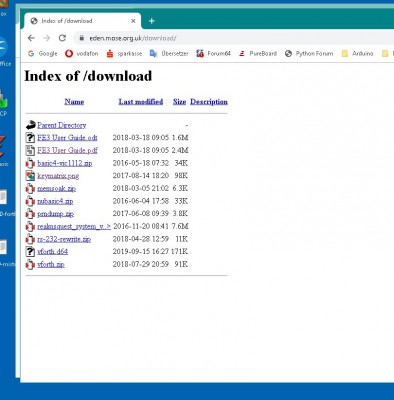Click the archive icon beside memsoak.zip

30,188
